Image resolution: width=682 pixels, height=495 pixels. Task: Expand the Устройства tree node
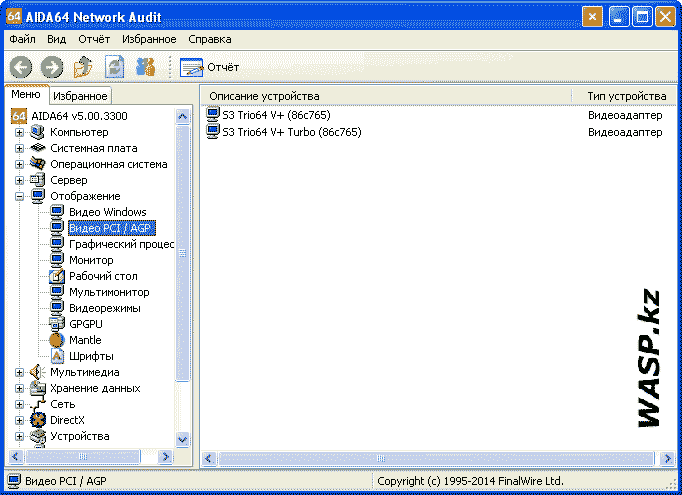point(19,436)
